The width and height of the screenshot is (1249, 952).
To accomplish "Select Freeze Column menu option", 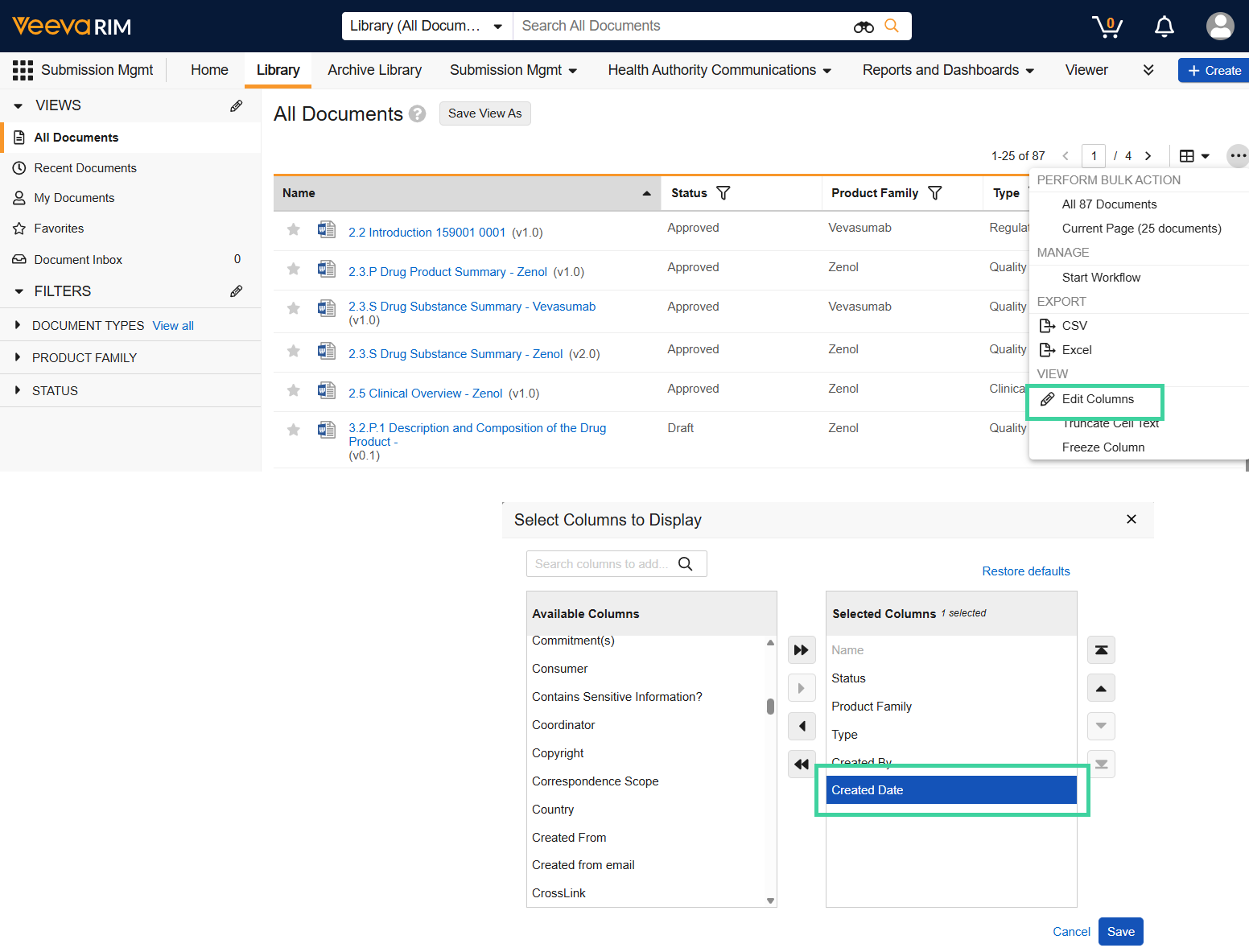I will point(1103,447).
